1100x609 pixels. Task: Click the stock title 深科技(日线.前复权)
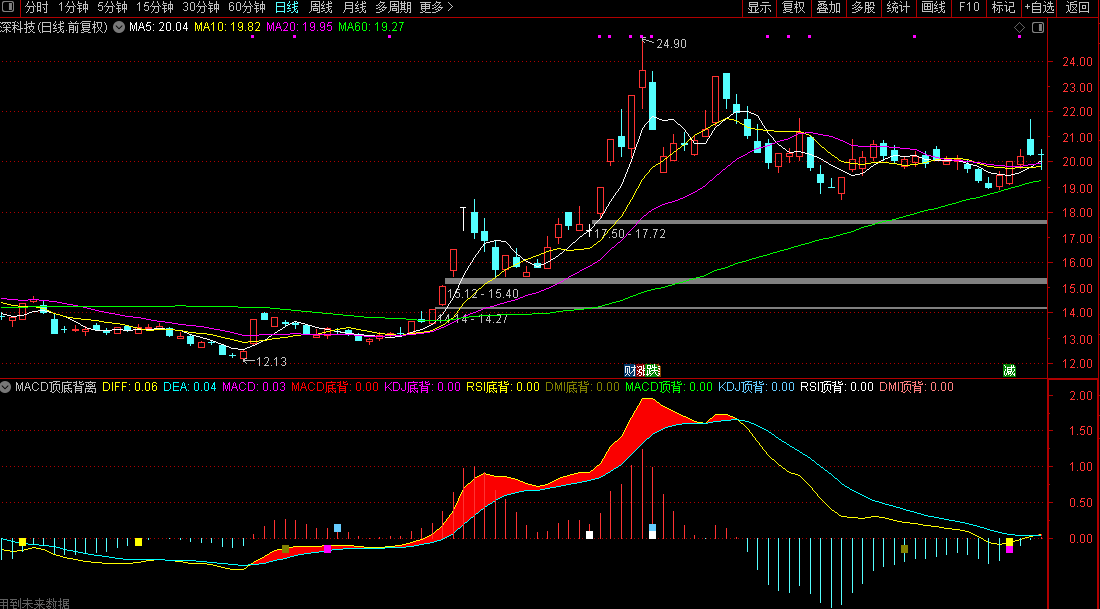(x=54, y=27)
